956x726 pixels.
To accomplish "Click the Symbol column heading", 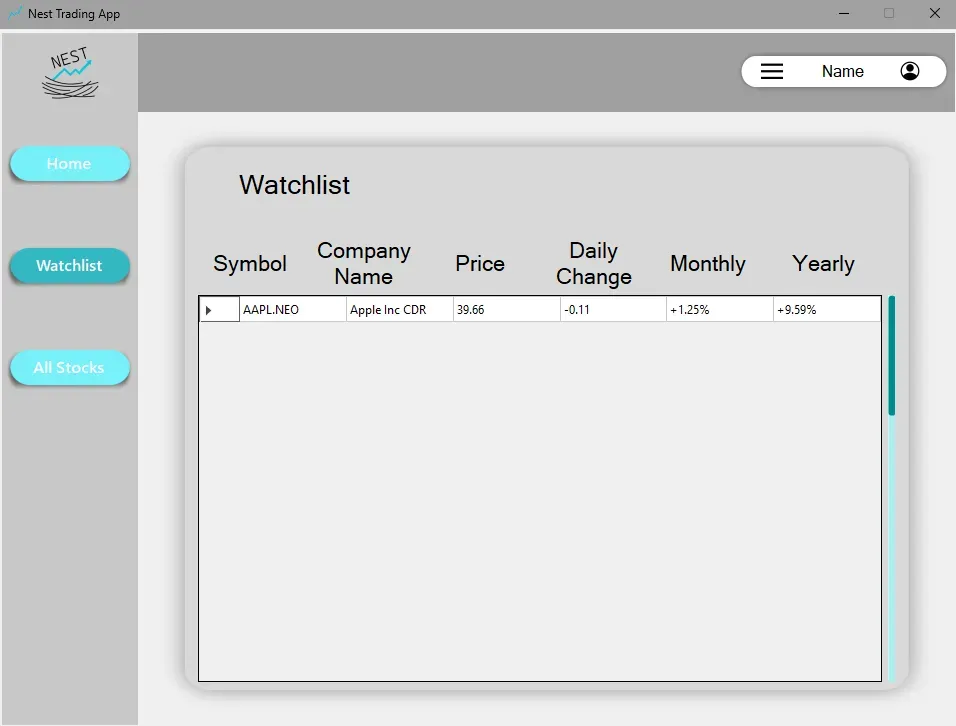I will (250, 264).
